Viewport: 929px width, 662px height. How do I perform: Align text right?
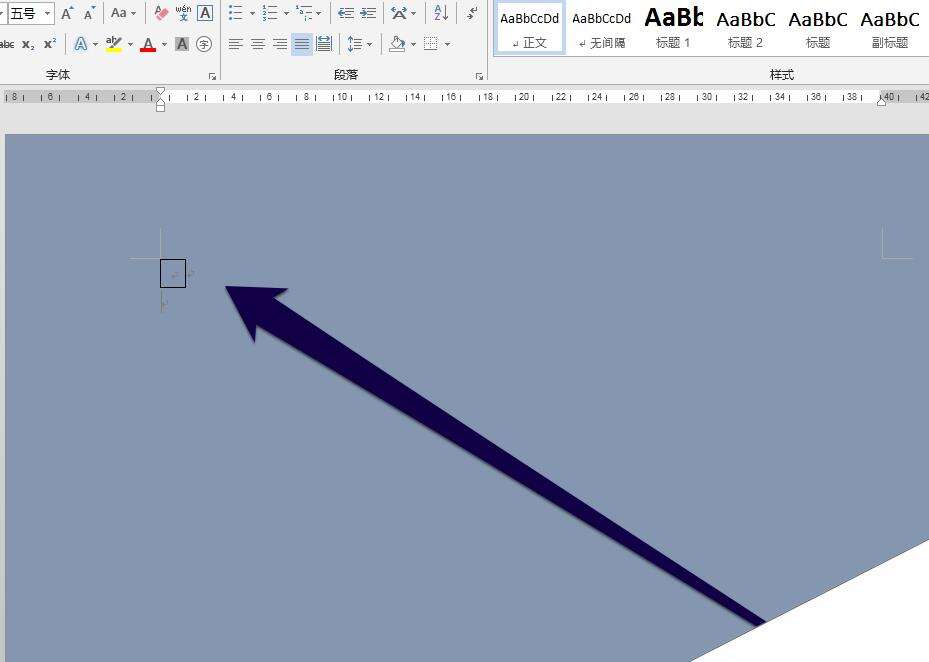(280, 44)
